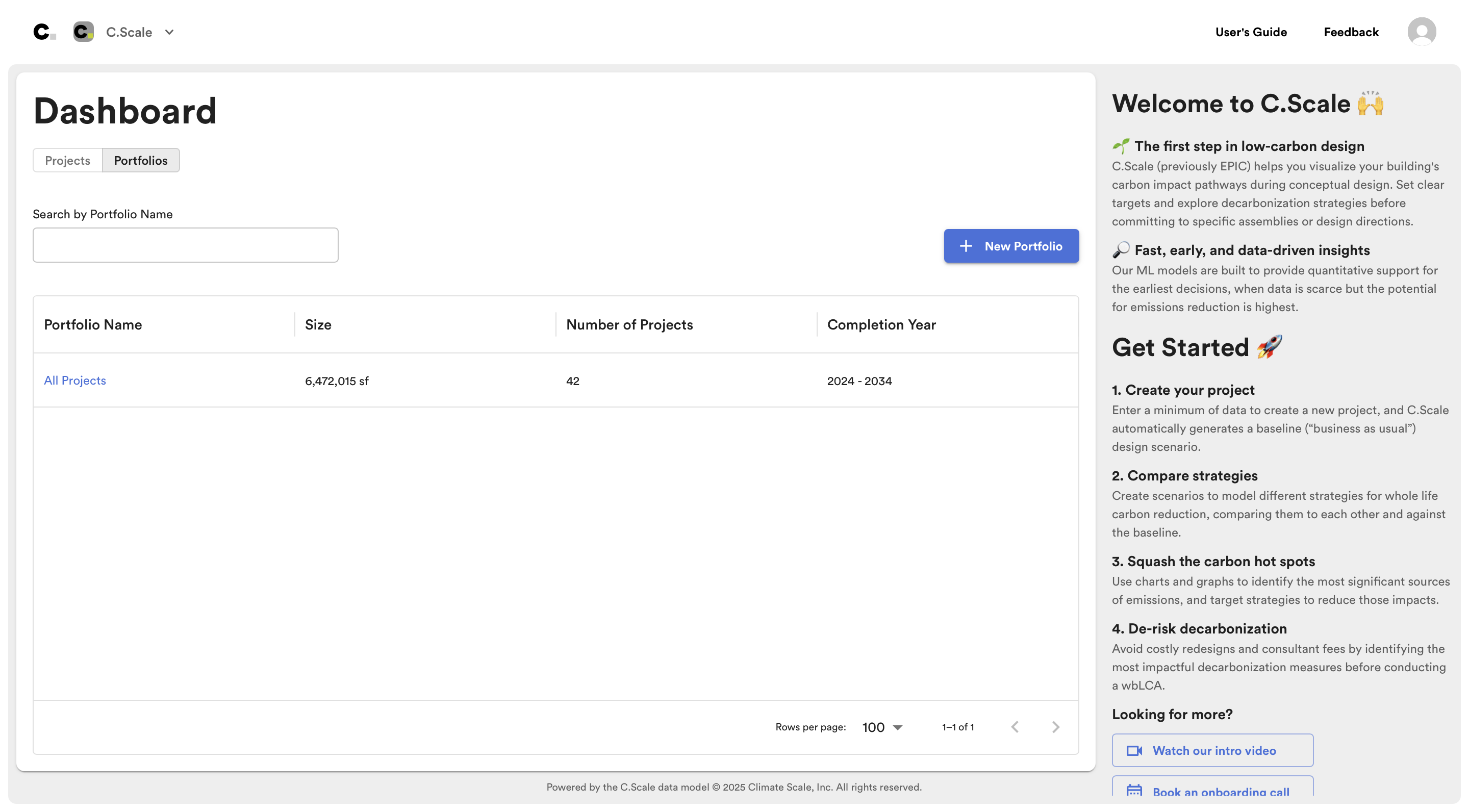Focus the Search by Portfolio Name field
Screen dimensions: 1469x812
(185, 245)
